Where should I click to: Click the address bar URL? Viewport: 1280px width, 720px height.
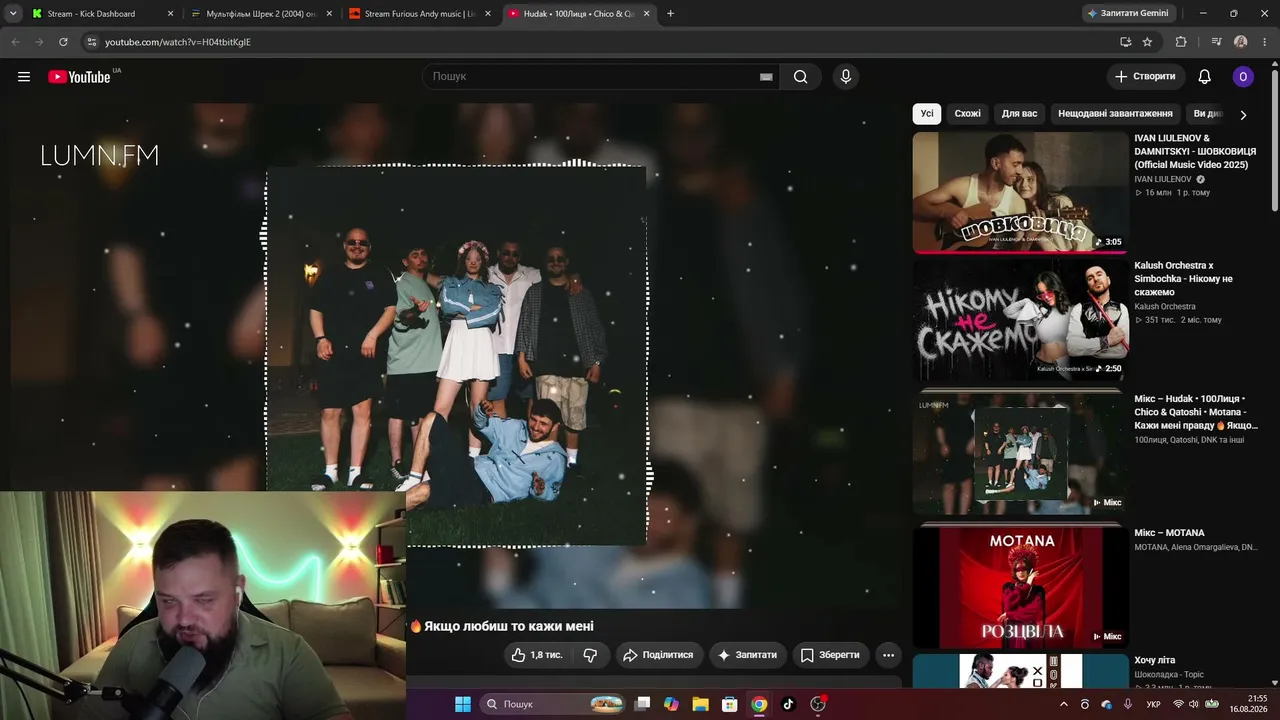(178, 42)
